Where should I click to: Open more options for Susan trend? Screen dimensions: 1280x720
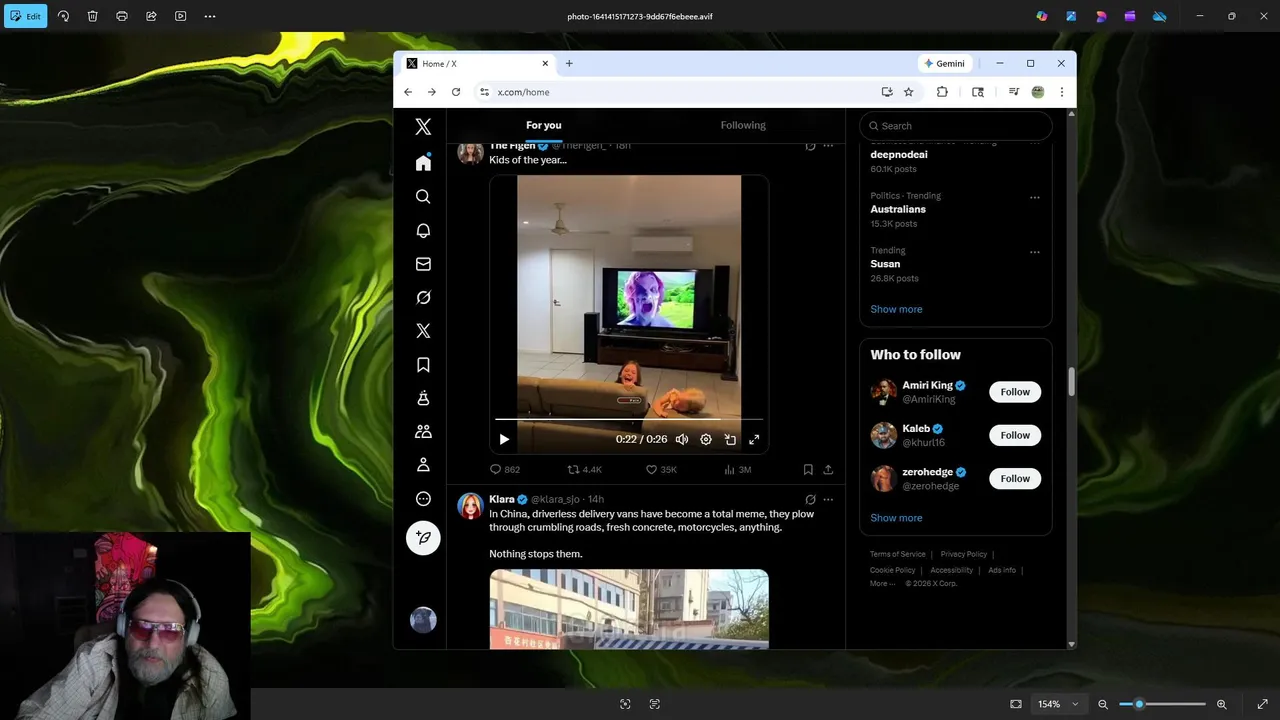(1035, 252)
